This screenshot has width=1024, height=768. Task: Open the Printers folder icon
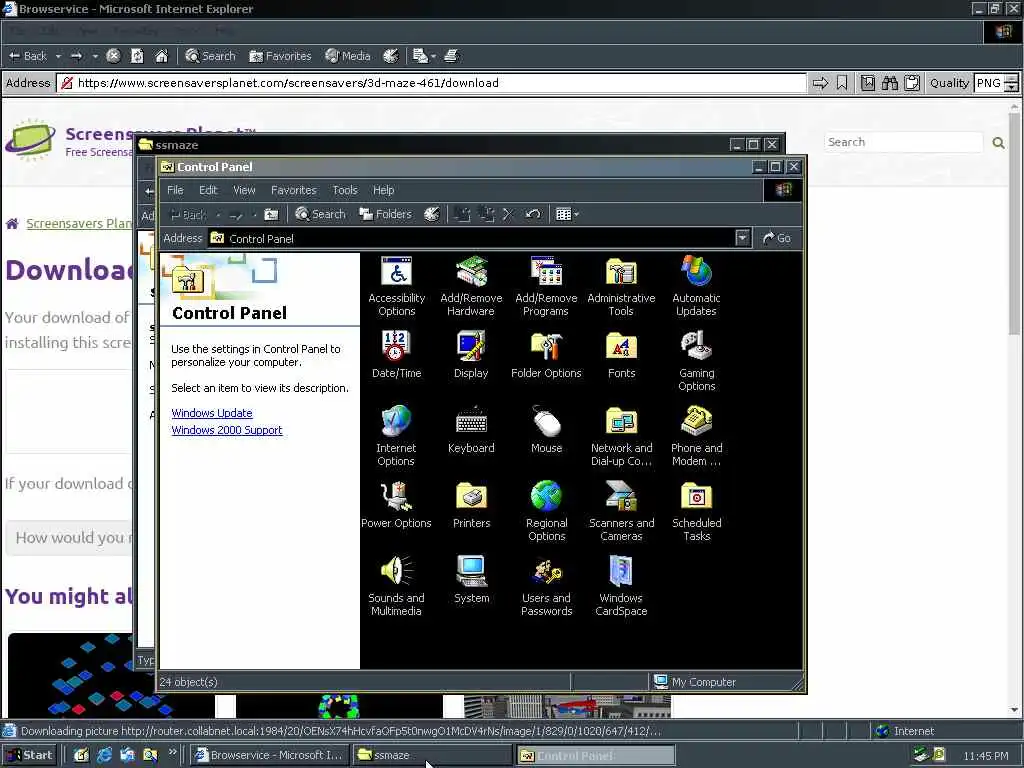pyautogui.click(x=471, y=505)
